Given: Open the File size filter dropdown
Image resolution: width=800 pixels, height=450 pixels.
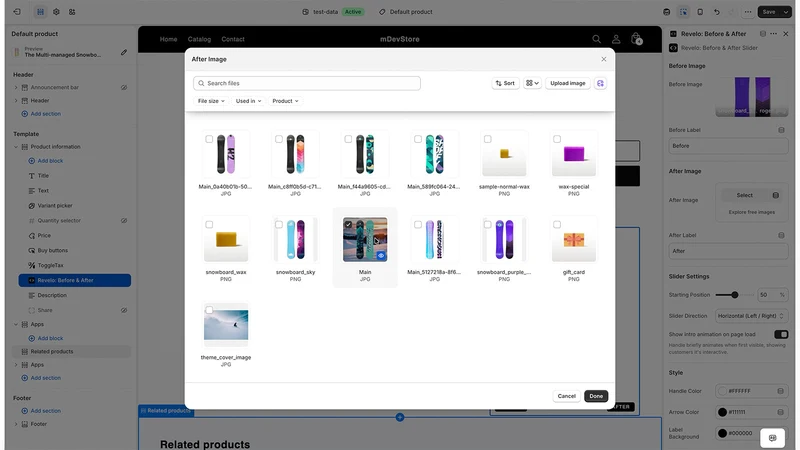Looking at the screenshot, I should [211, 101].
